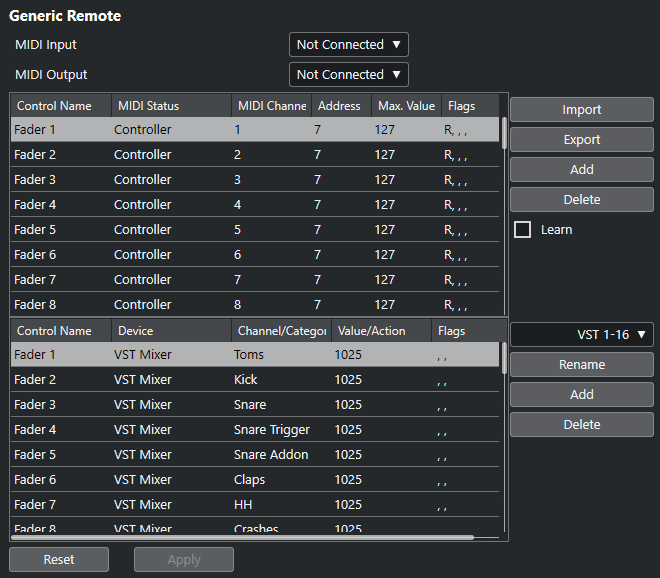The width and height of the screenshot is (660, 578).
Task: Click value 1025 in the Claps row
Action: click(x=348, y=479)
